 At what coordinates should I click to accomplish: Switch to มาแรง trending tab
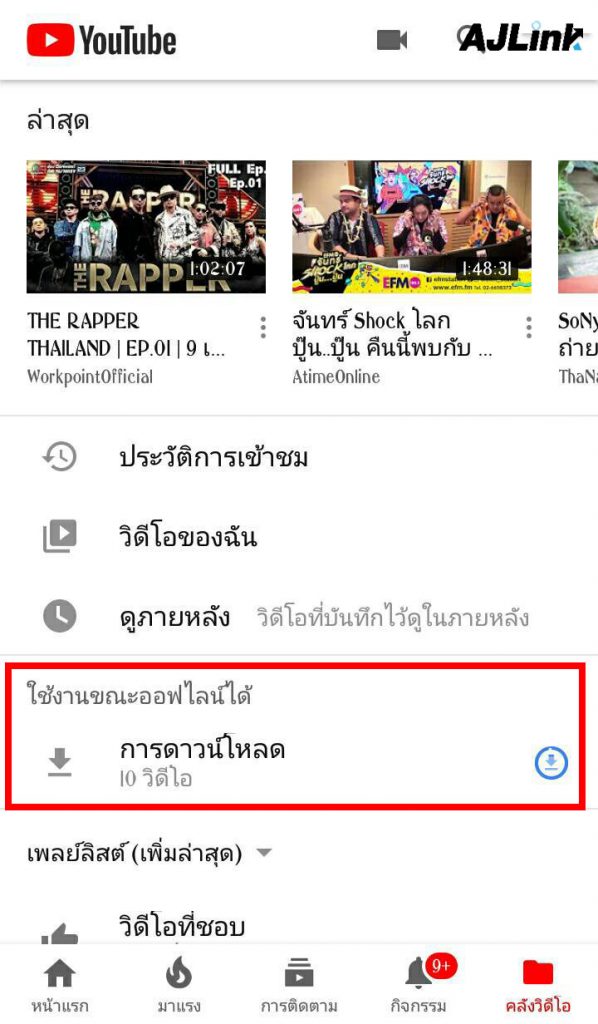point(179,985)
